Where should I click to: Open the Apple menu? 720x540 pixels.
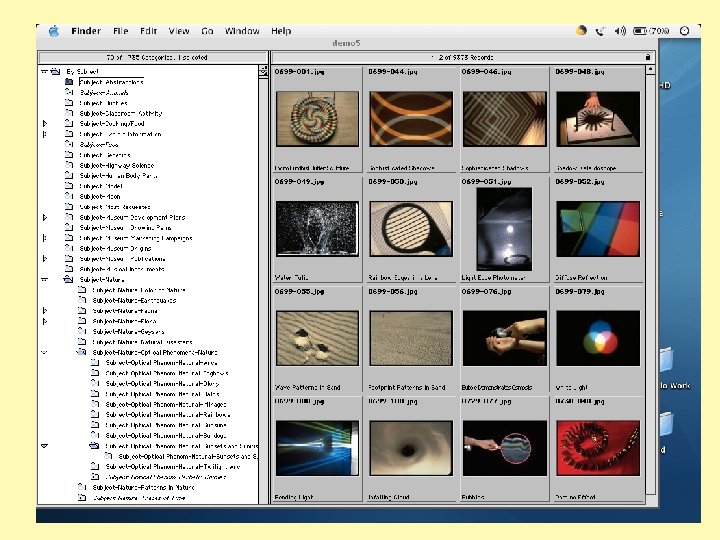click(x=53, y=31)
